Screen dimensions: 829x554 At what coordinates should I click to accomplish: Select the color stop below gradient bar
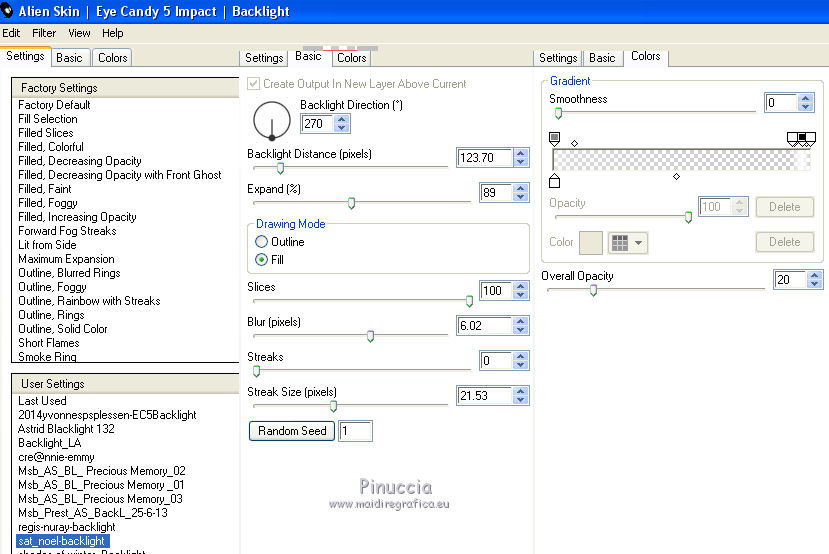coord(554,181)
